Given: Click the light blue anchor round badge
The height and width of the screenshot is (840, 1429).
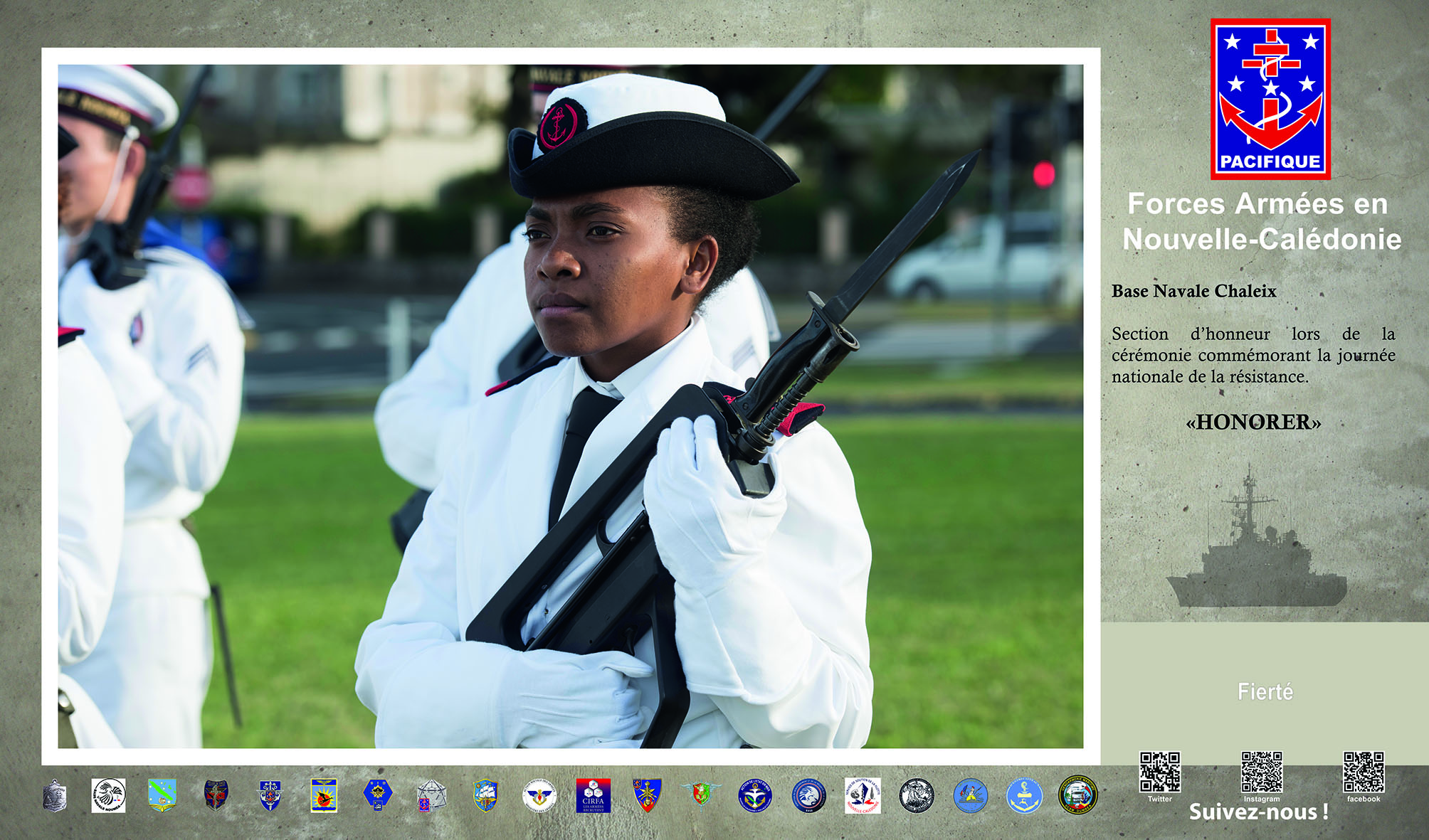Looking at the screenshot, I should click(1024, 795).
